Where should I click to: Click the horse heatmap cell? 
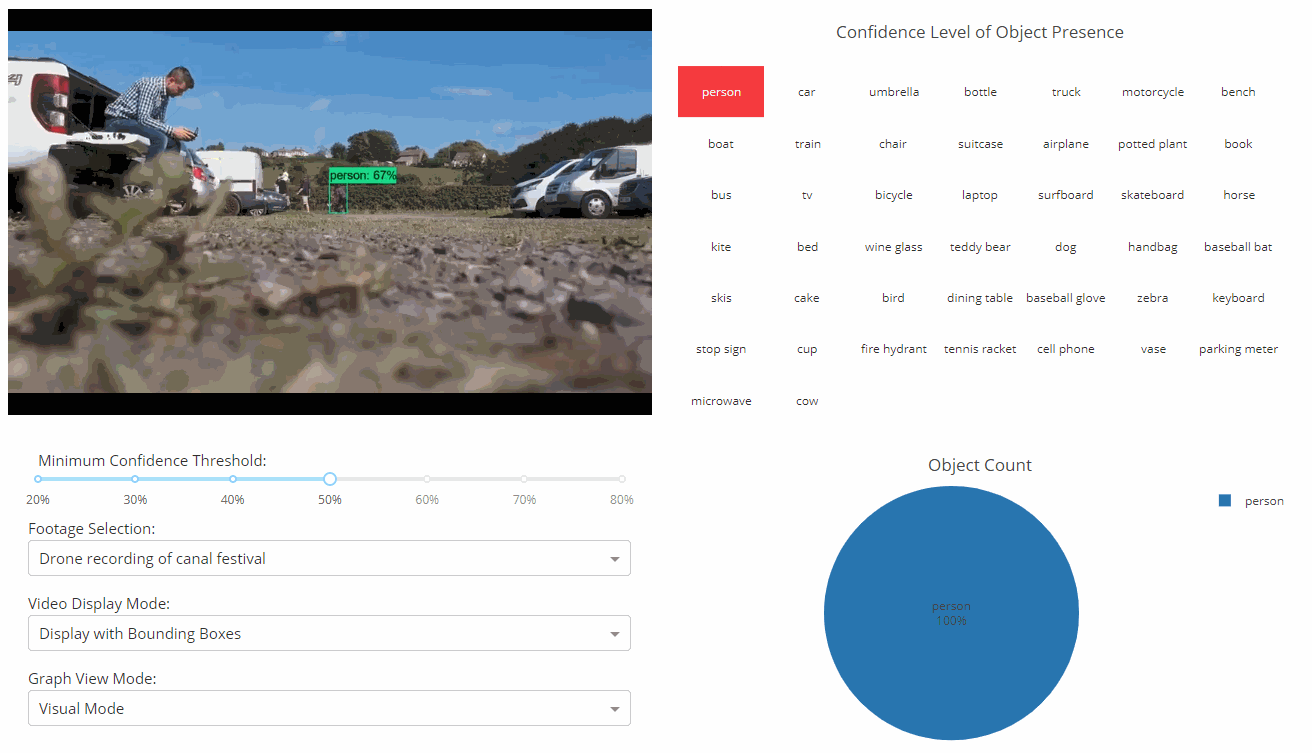[x=1238, y=195]
